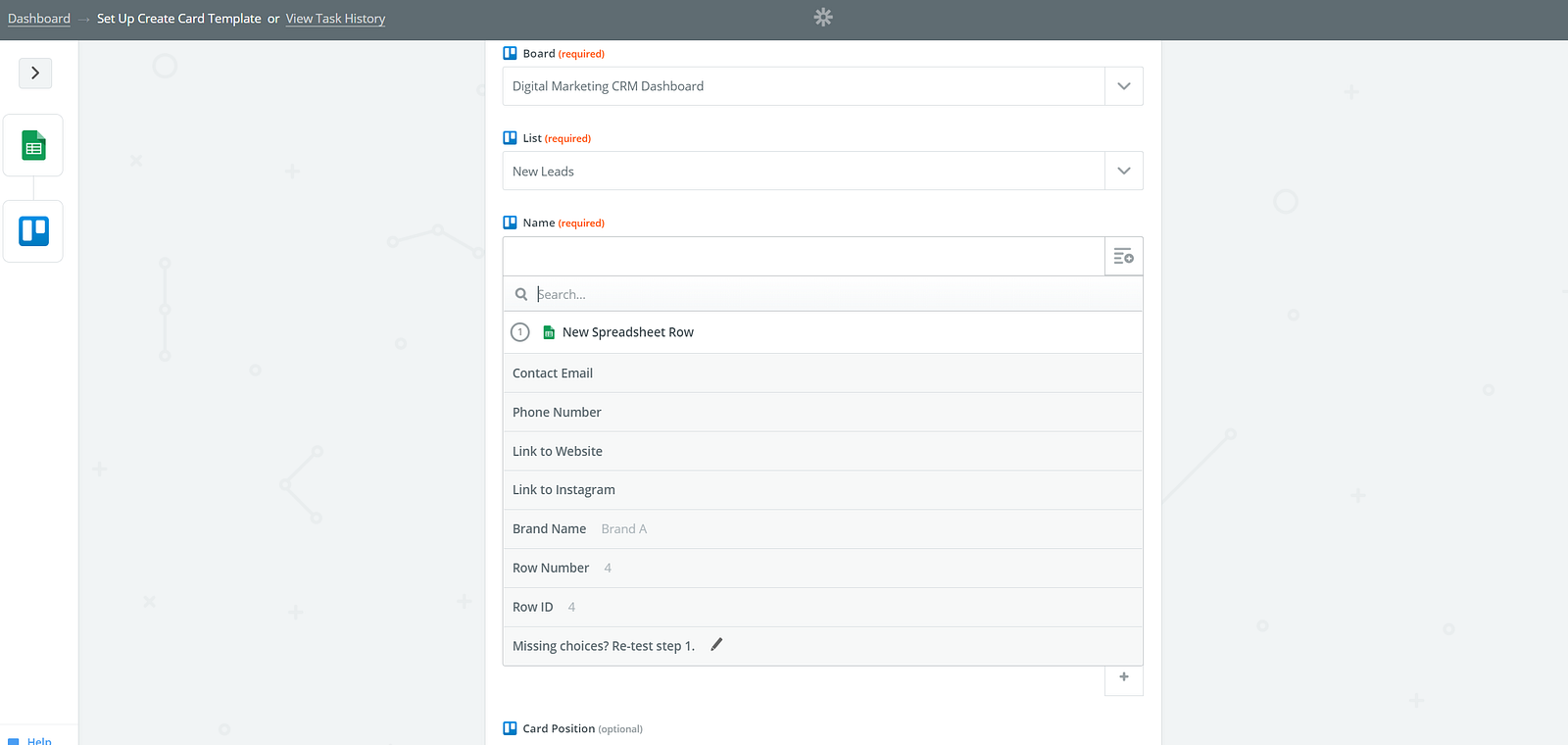Click the step 1 number badge
1568x745 pixels.
point(520,332)
